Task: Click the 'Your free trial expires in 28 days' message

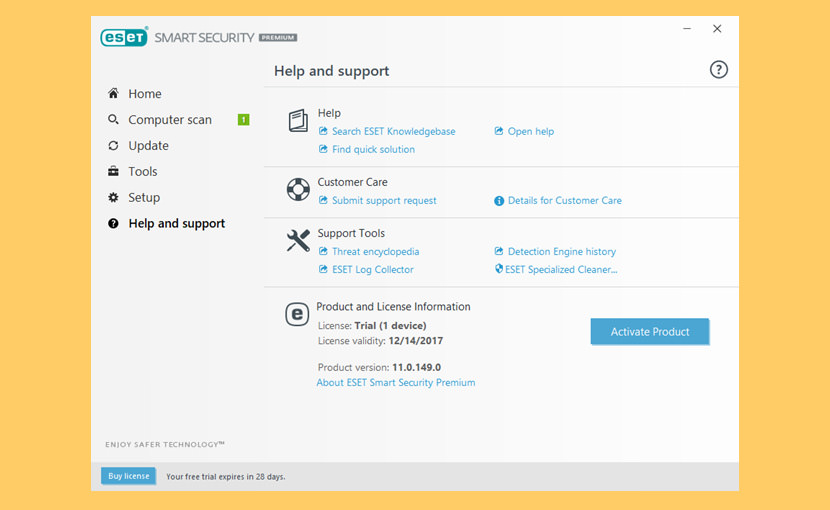Action: tap(225, 477)
